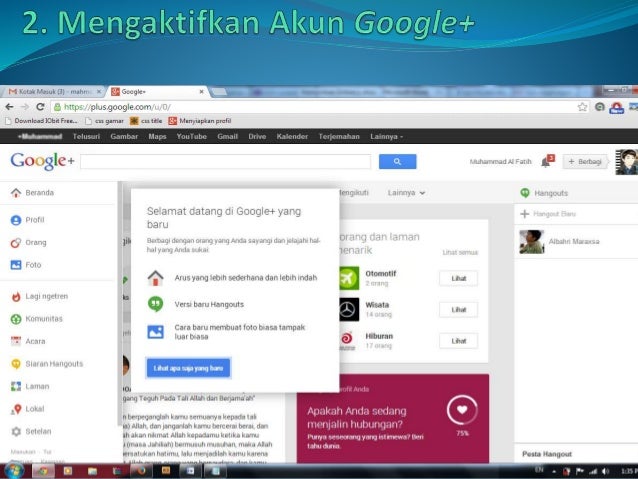Click the browser address bar URL
This screenshot has width=638, height=479.
pyautogui.click(x=117, y=107)
